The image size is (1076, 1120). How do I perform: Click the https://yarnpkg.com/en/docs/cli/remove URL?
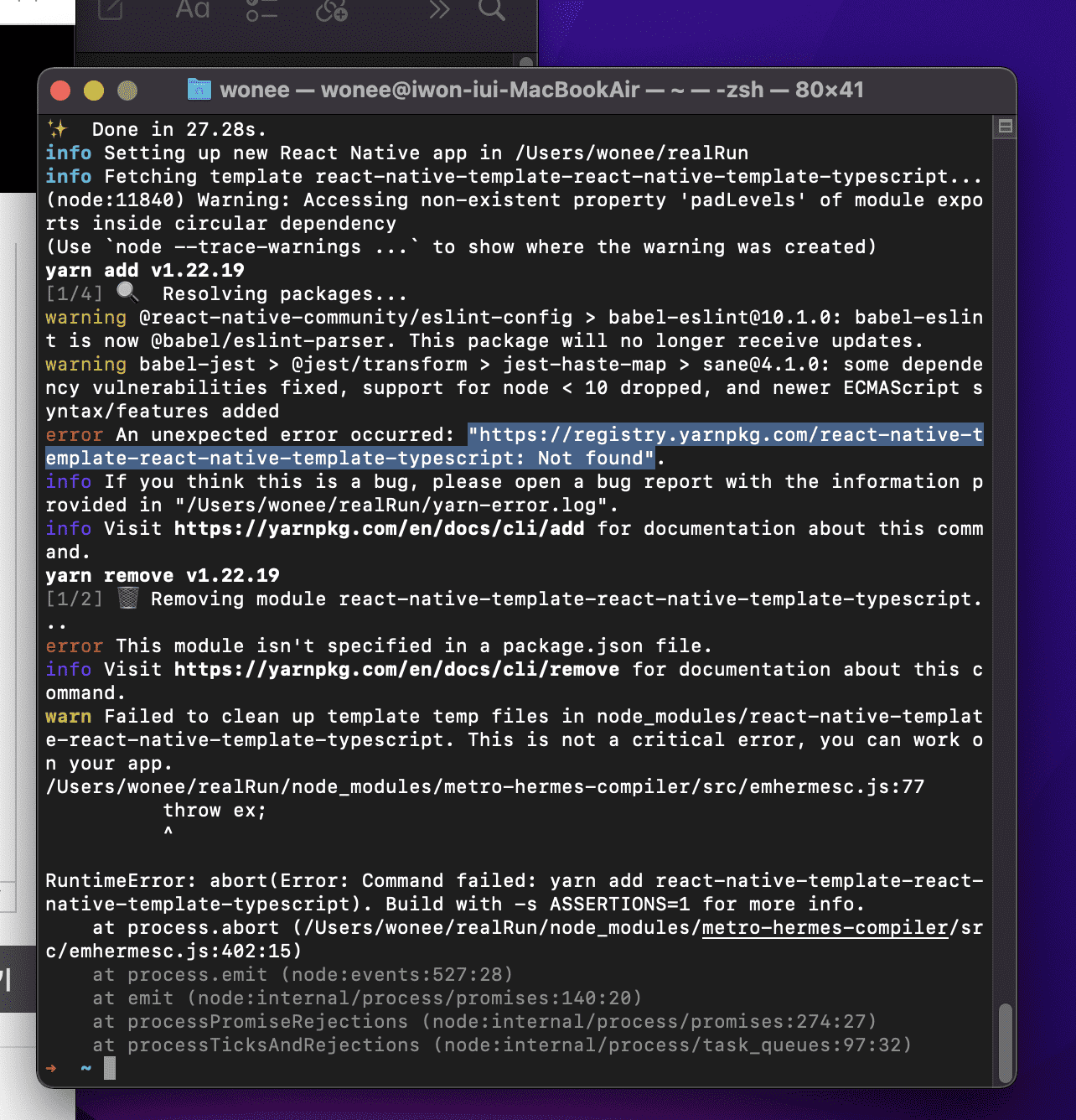[396, 670]
